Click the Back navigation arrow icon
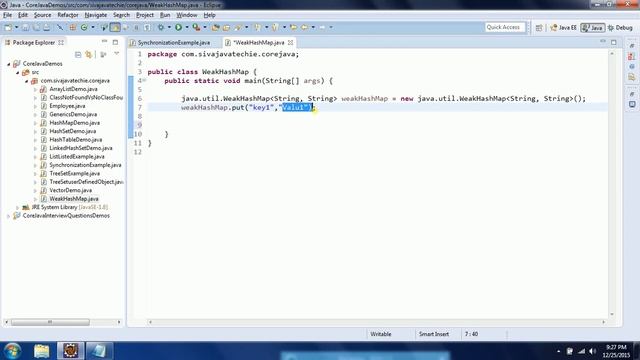The height and width of the screenshot is (360, 640). [304, 27]
